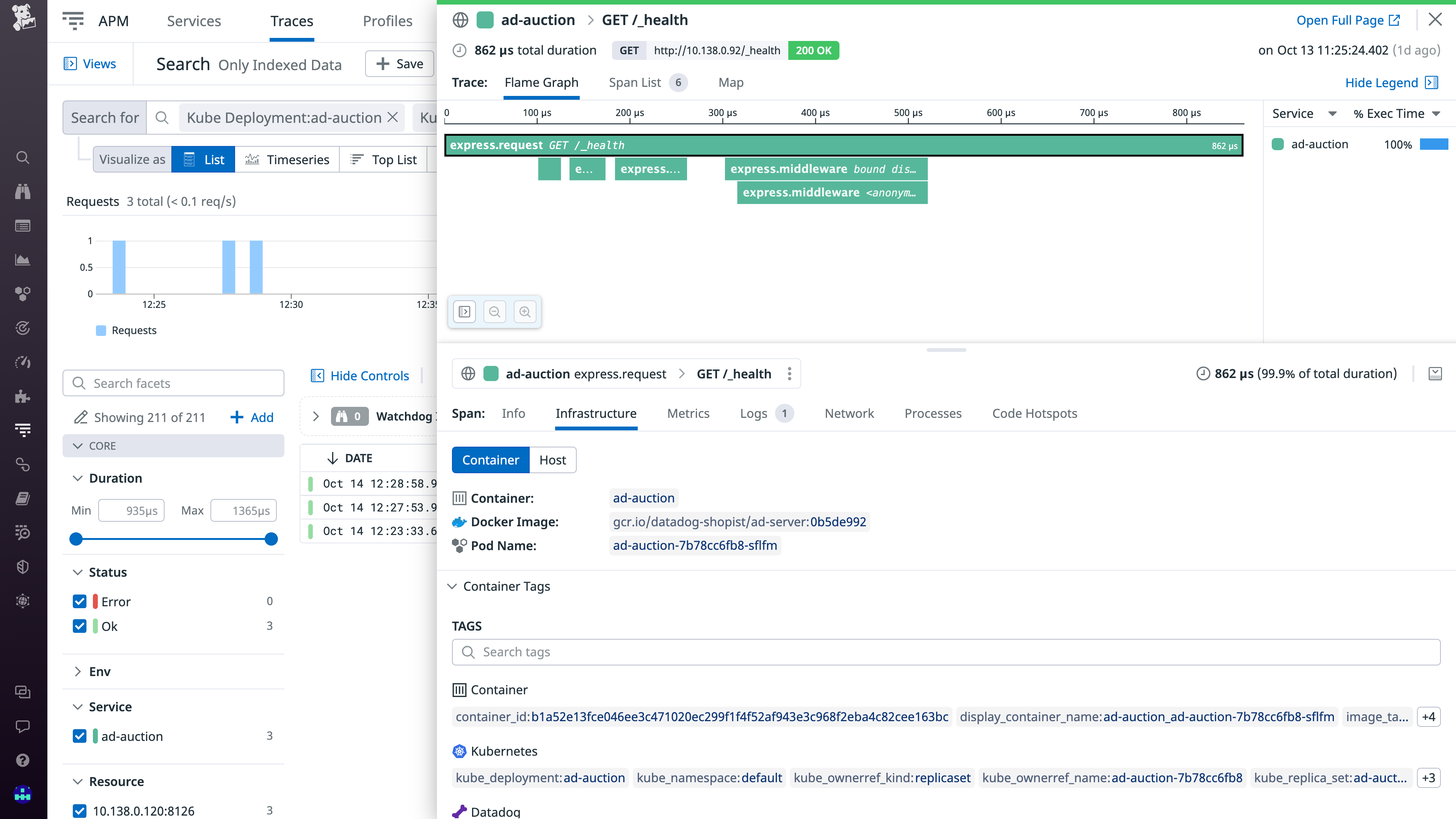
Task: Open the Security shield icon in sidebar
Action: coord(23,566)
